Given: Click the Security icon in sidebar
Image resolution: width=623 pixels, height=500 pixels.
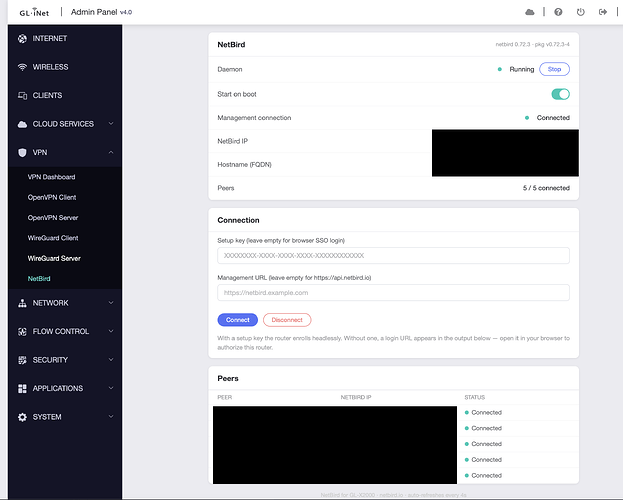Looking at the screenshot, I should (22, 360).
